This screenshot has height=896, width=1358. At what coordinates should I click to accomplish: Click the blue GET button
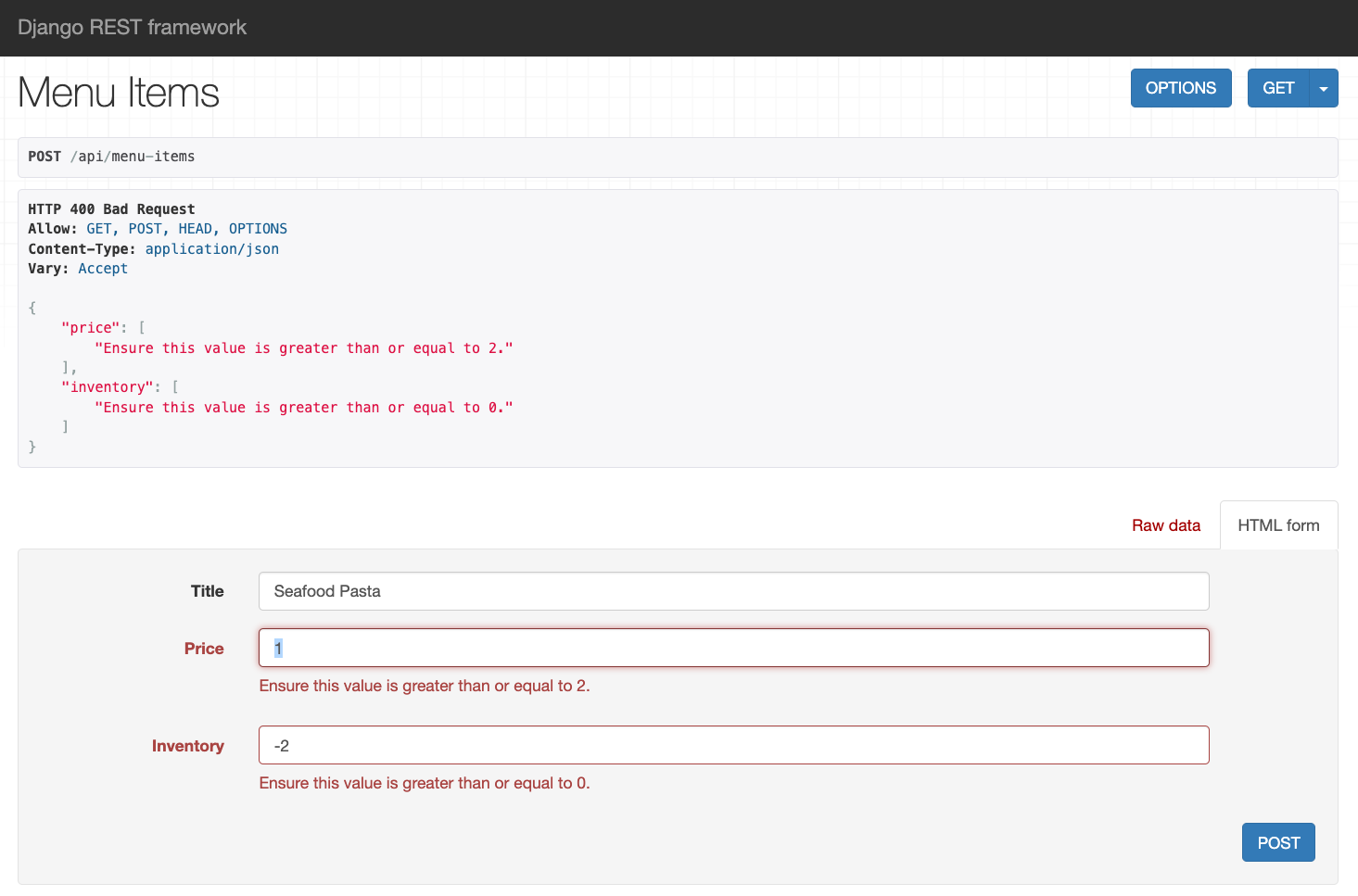pyautogui.click(x=1278, y=87)
